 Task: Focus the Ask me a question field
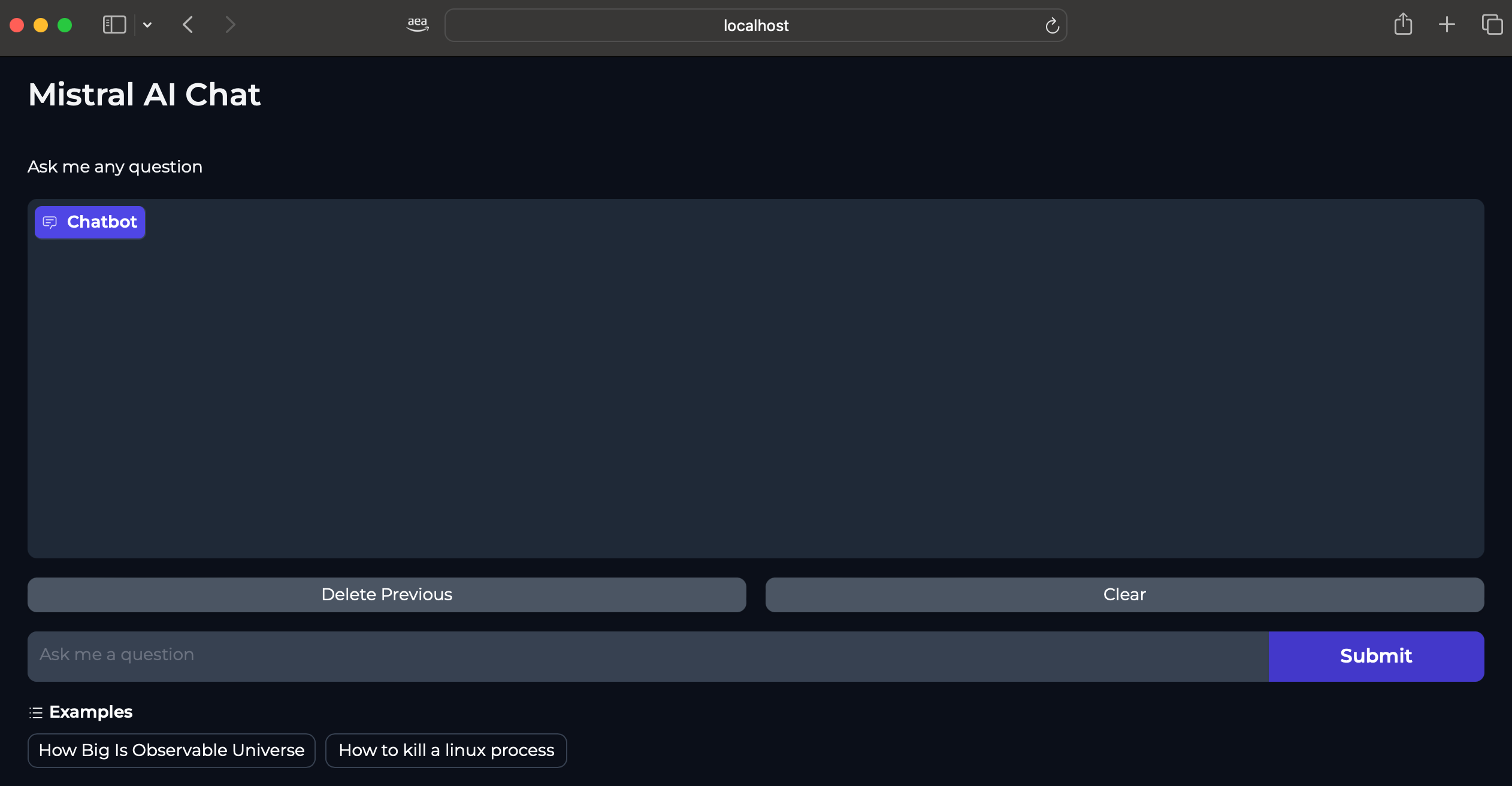(x=647, y=655)
